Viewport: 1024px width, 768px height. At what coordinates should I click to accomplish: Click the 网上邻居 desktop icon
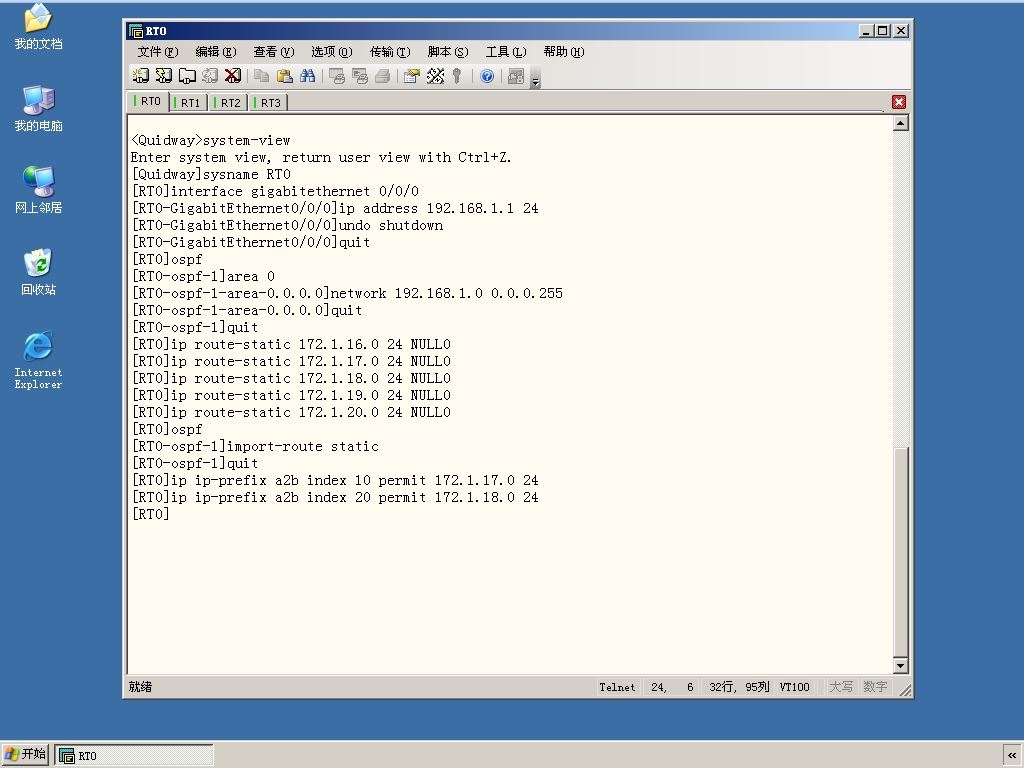click(38, 190)
